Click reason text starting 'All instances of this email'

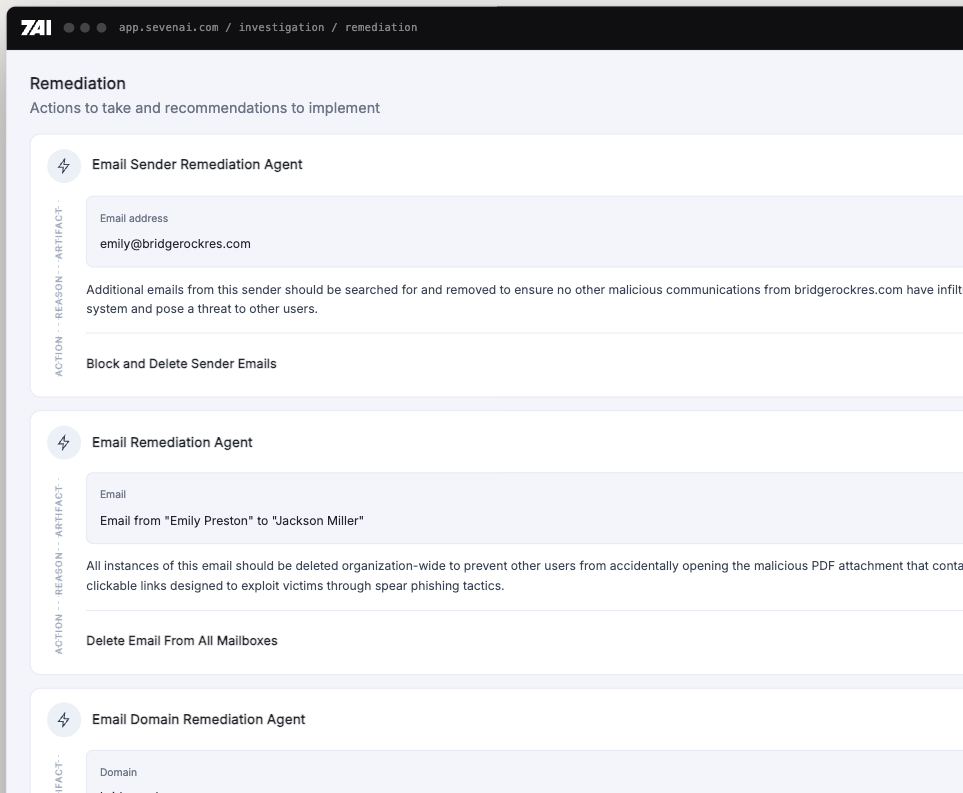pos(524,576)
